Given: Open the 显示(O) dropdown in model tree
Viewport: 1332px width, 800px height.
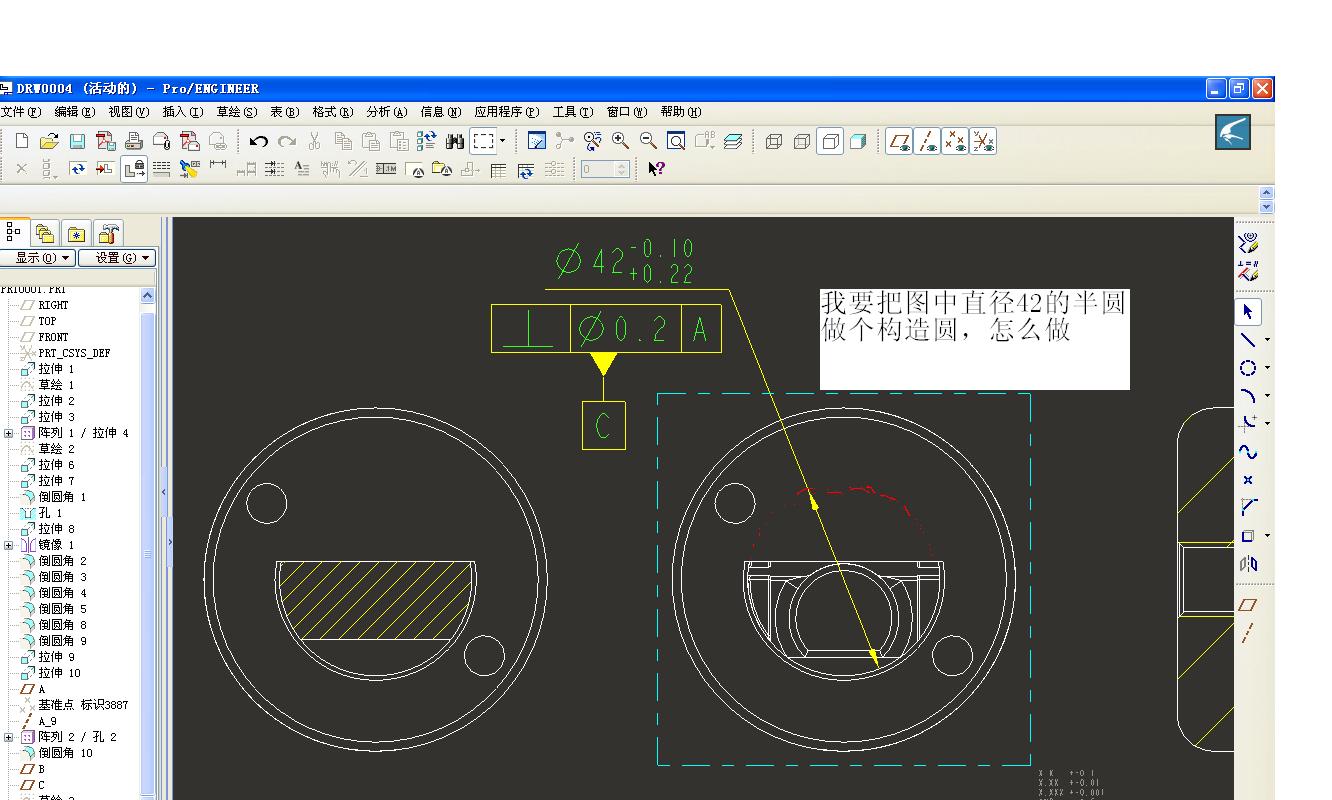Looking at the screenshot, I should (x=38, y=258).
